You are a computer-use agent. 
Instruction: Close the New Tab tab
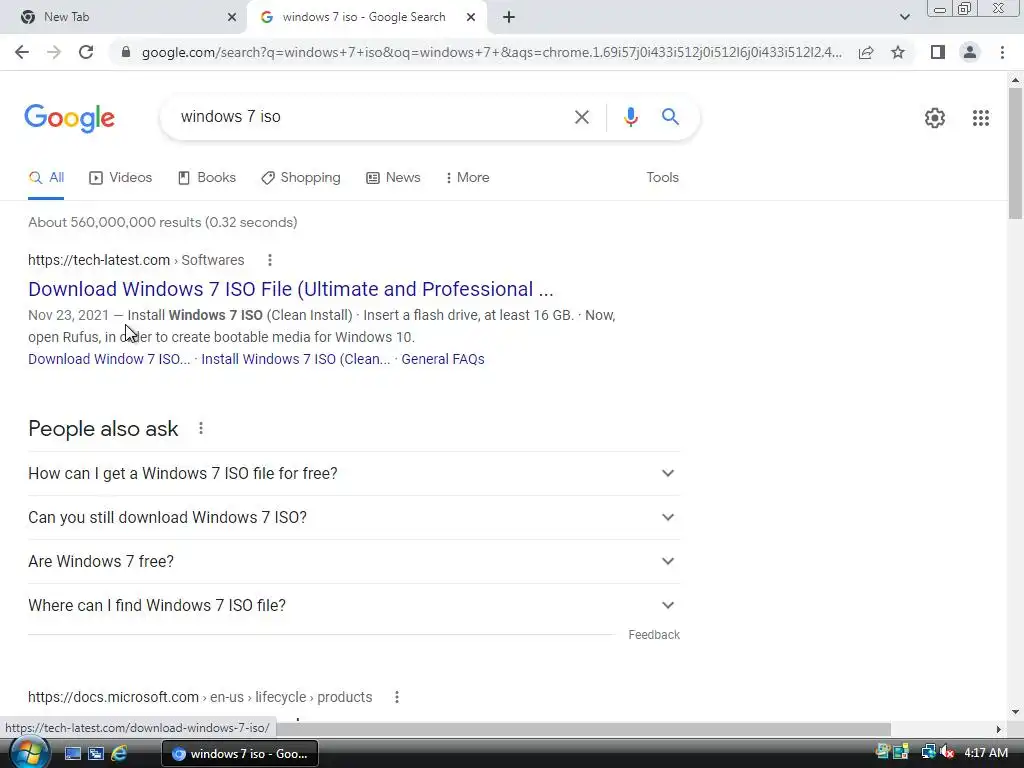click(232, 17)
